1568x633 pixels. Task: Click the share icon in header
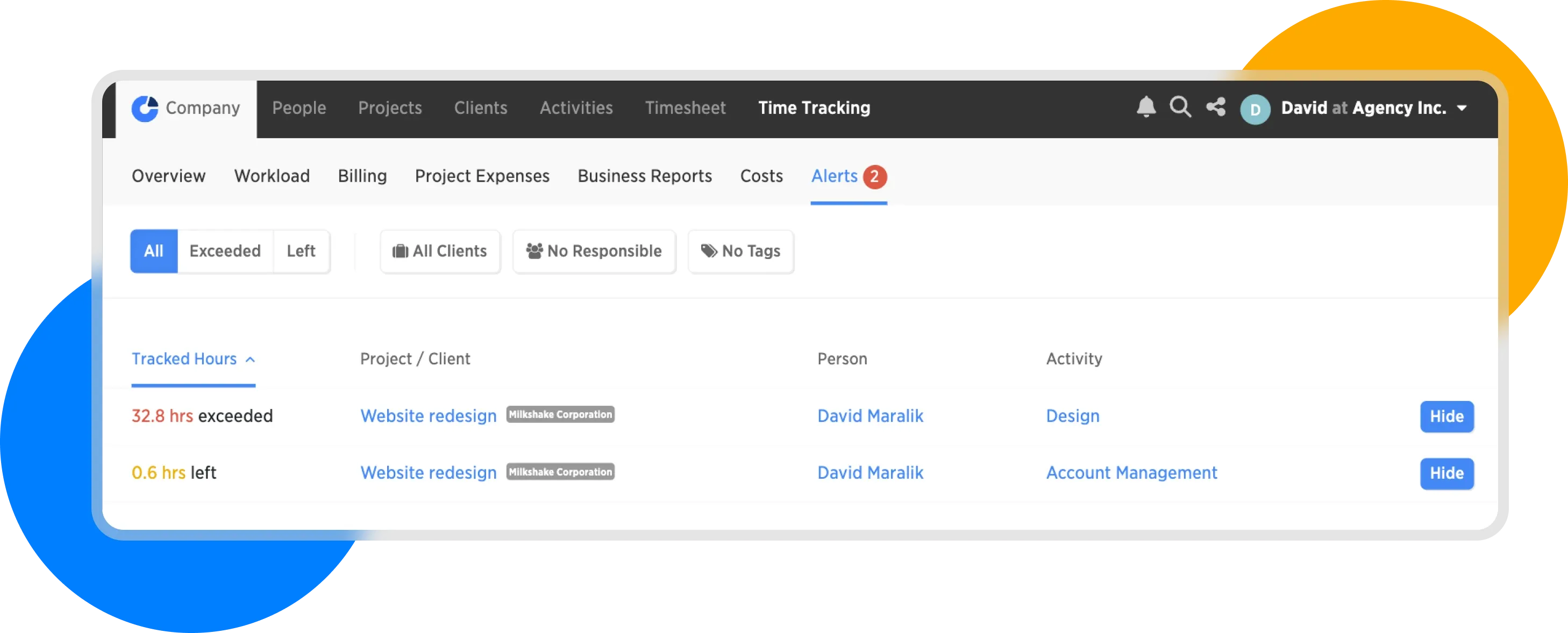(1216, 107)
